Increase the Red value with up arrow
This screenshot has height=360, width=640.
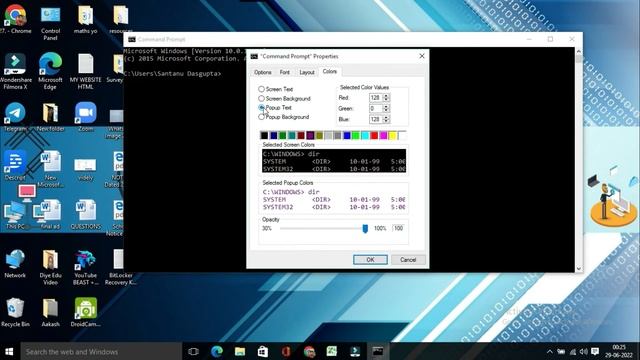386,96
